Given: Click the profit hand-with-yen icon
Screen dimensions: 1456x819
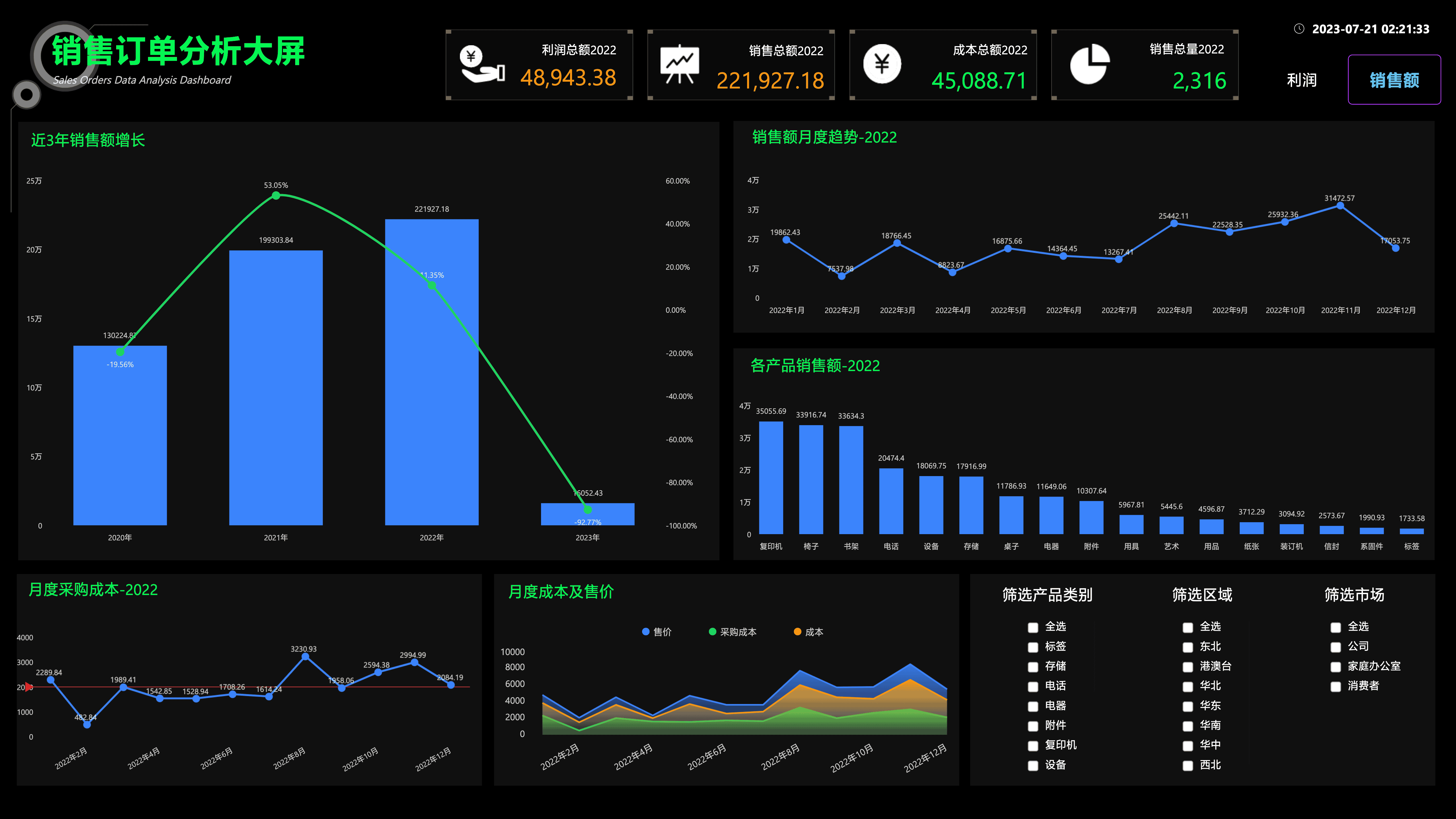Looking at the screenshot, I should click(x=482, y=64).
